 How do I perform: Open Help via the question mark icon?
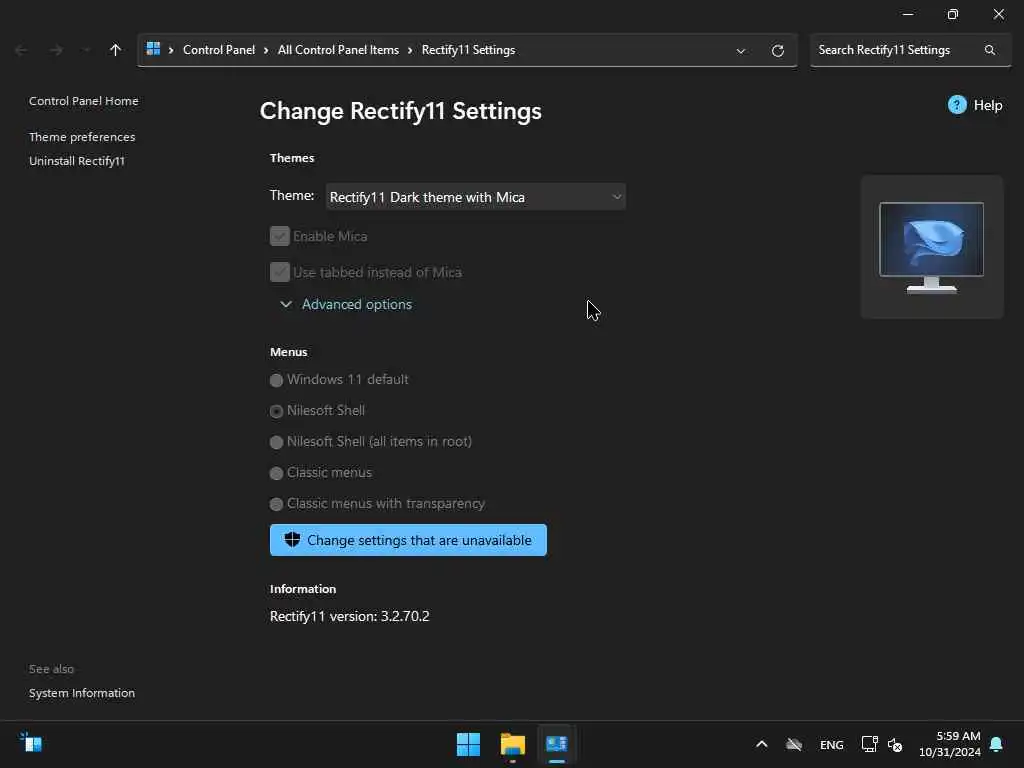point(957,104)
